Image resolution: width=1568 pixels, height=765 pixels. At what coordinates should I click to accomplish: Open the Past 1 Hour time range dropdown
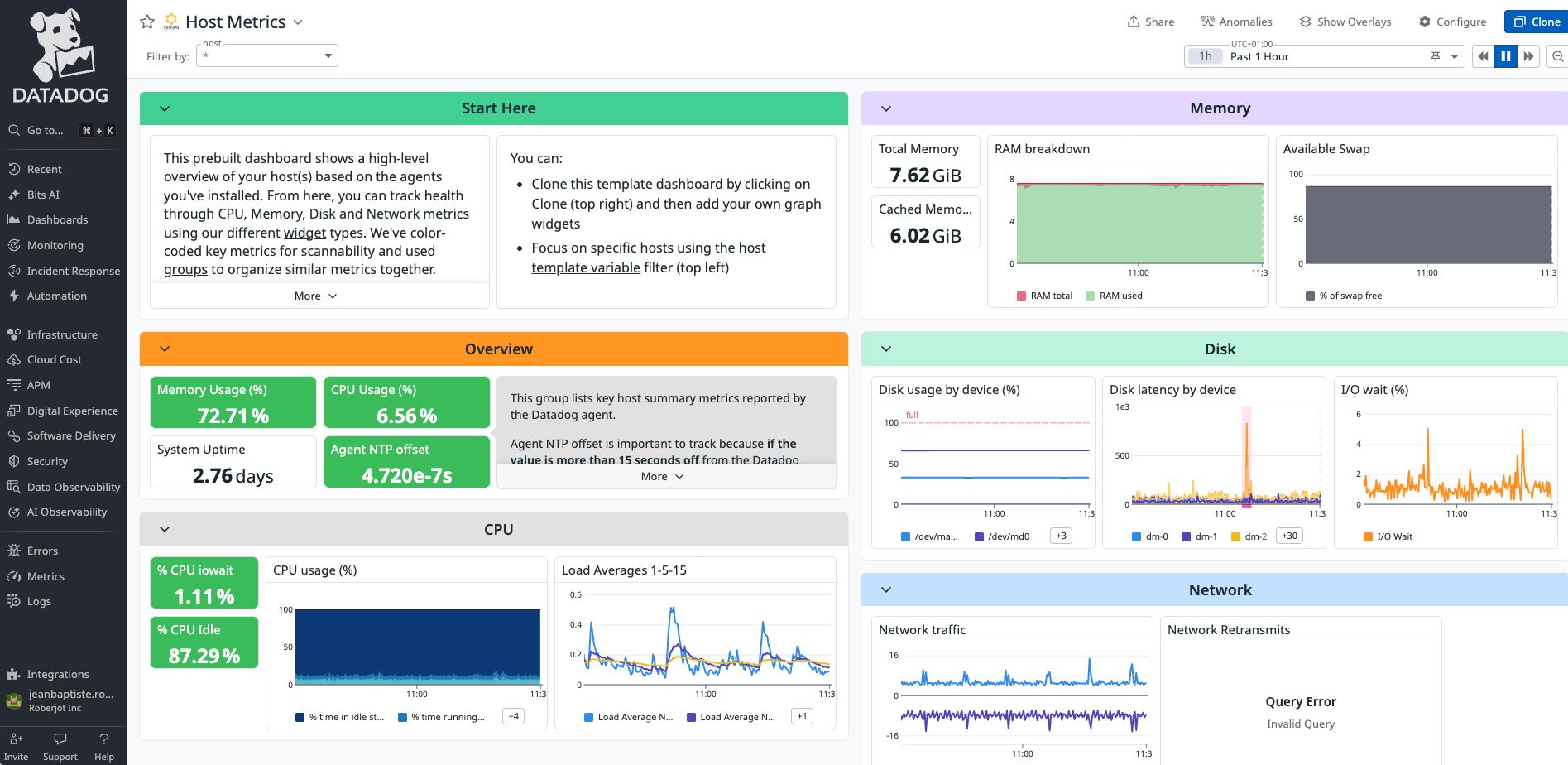(x=1324, y=56)
